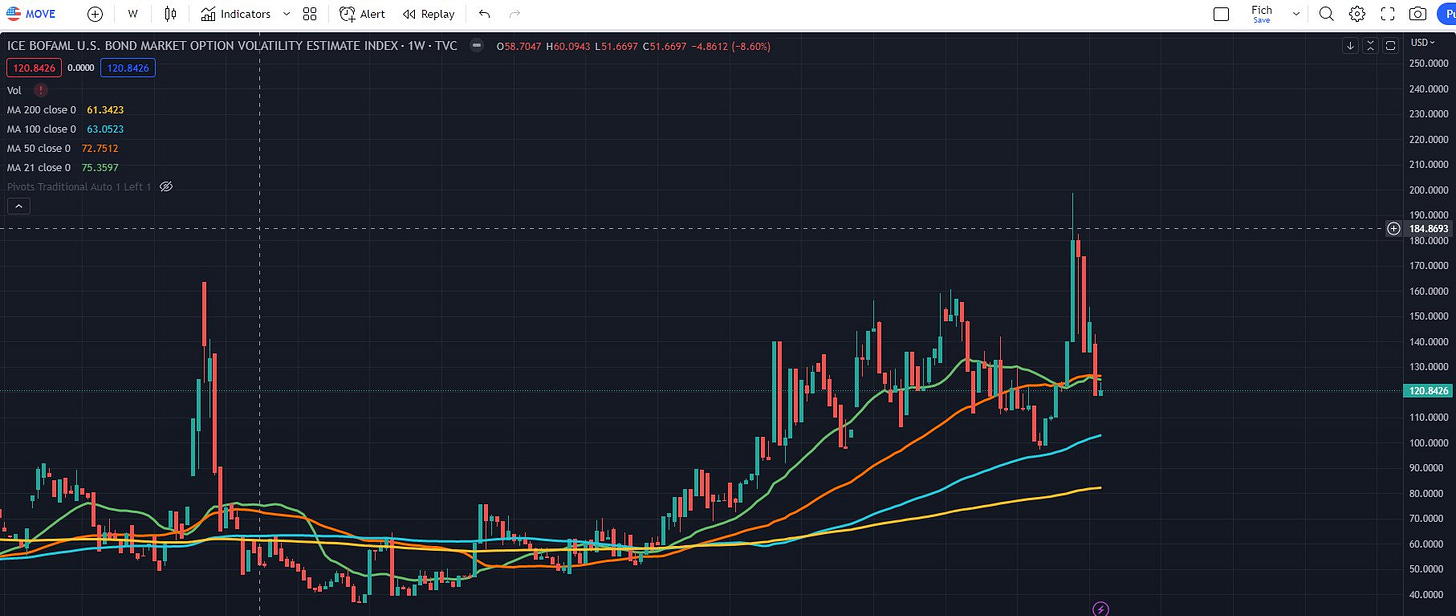
Task: Open the layout setup square icon
Action: [1221, 14]
